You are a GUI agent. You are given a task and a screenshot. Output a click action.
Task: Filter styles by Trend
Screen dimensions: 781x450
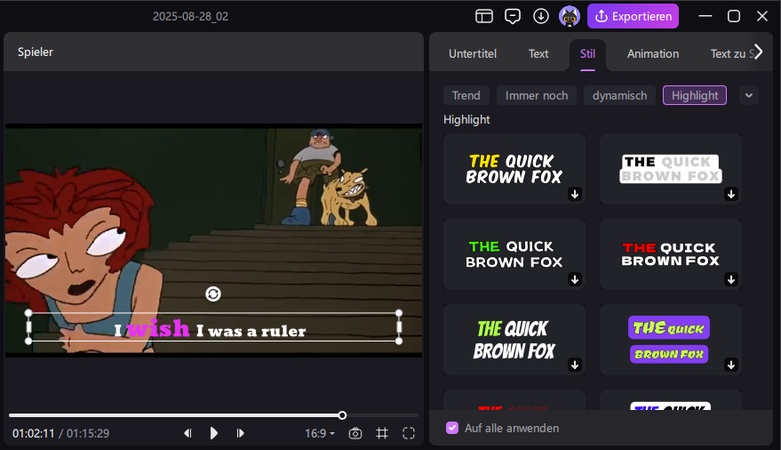coord(466,95)
